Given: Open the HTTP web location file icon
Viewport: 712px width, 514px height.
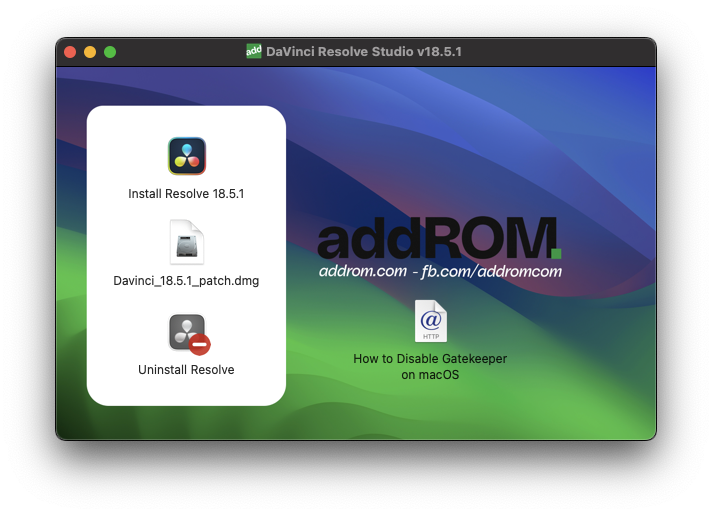Looking at the screenshot, I should click(430, 321).
